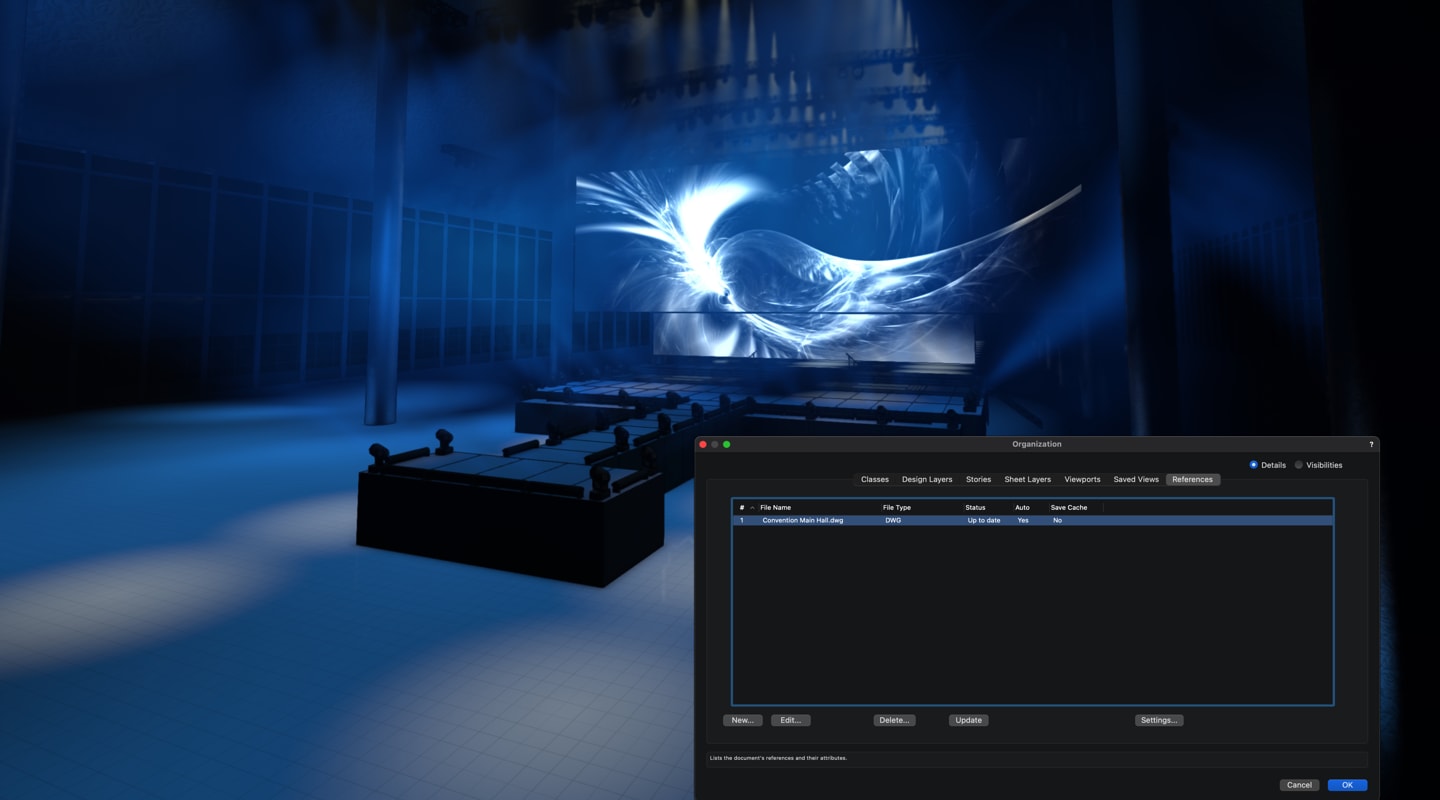Click the New... button
1440x800 pixels.
click(742, 720)
